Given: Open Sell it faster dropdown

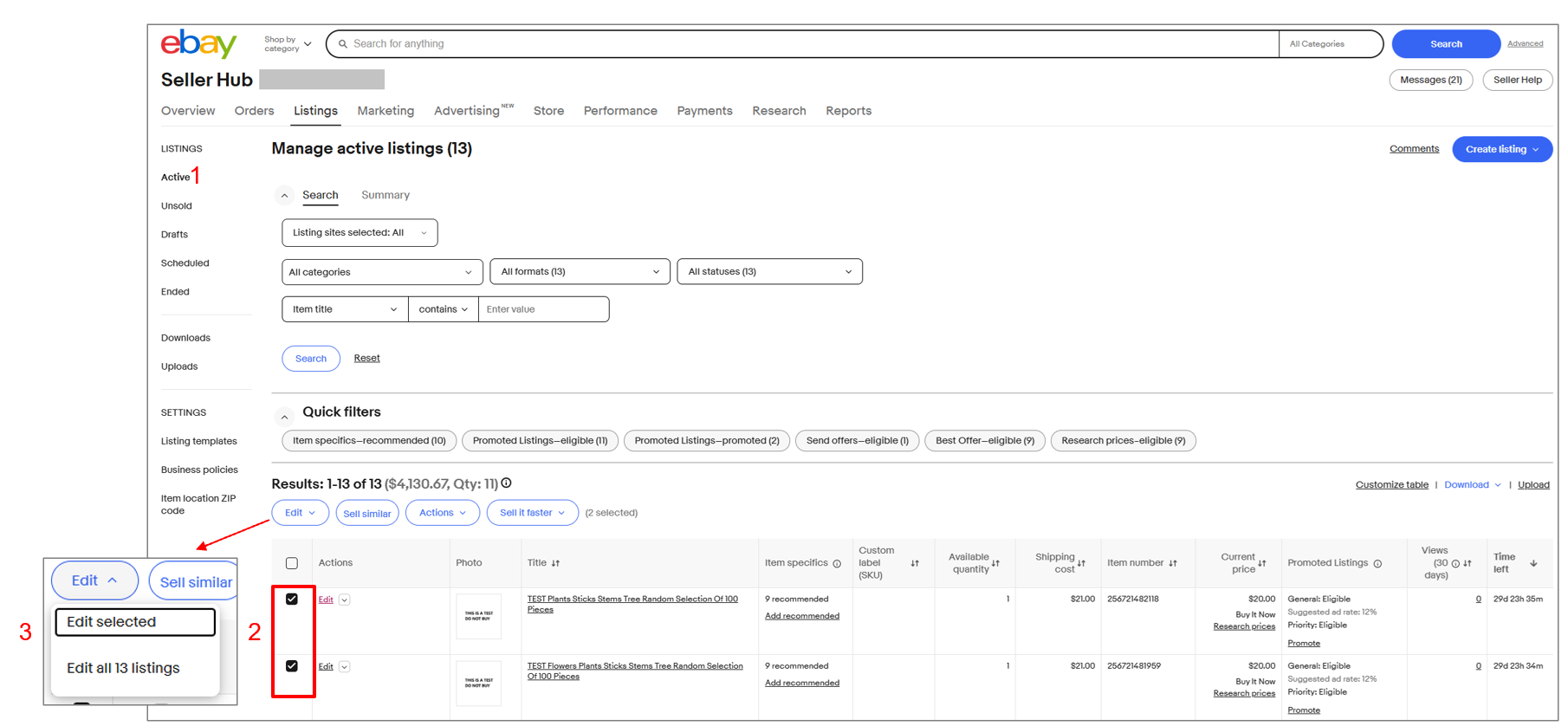Looking at the screenshot, I should pyautogui.click(x=533, y=513).
